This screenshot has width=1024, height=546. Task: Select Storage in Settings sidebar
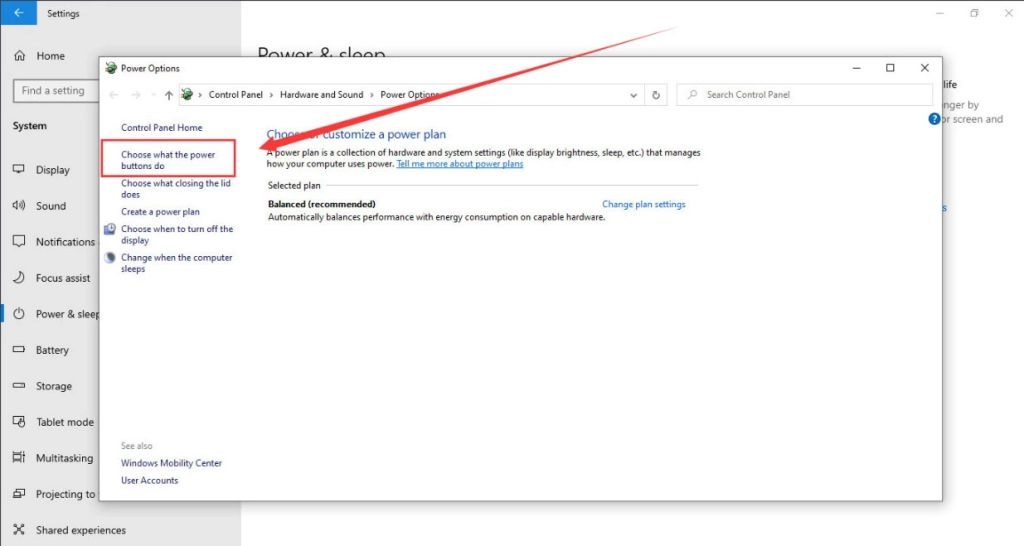(x=54, y=386)
